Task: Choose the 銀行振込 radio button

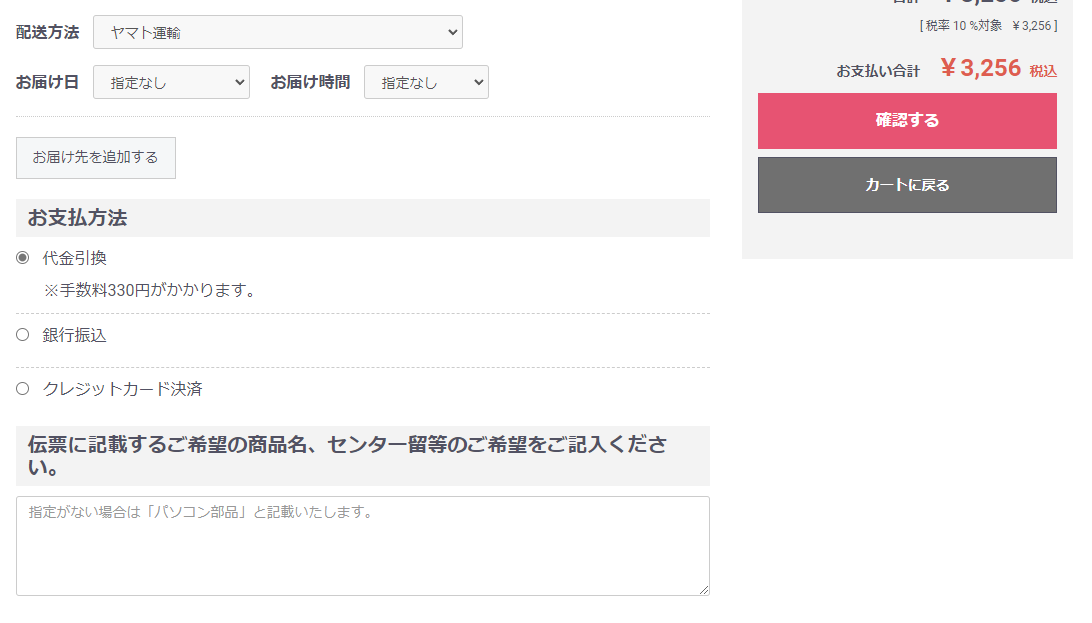Action: pyautogui.click(x=23, y=336)
